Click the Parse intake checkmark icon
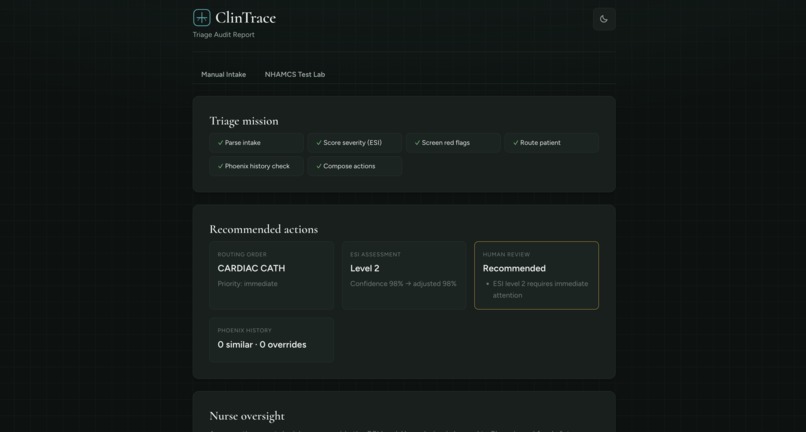 pyautogui.click(x=221, y=143)
